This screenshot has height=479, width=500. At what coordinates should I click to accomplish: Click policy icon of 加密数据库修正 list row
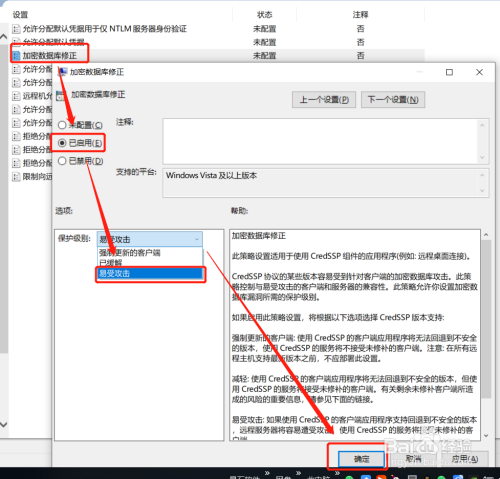pyautogui.click(x=16, y=56)
